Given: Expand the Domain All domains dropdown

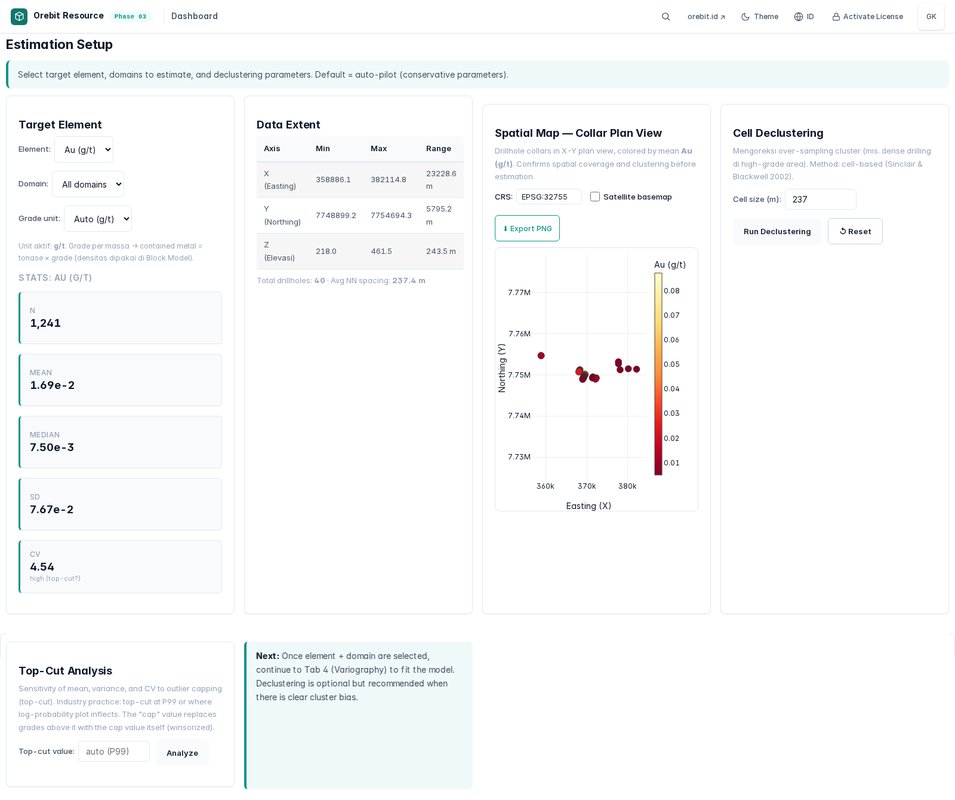Looking at the screenshot, I should [88, 184].
